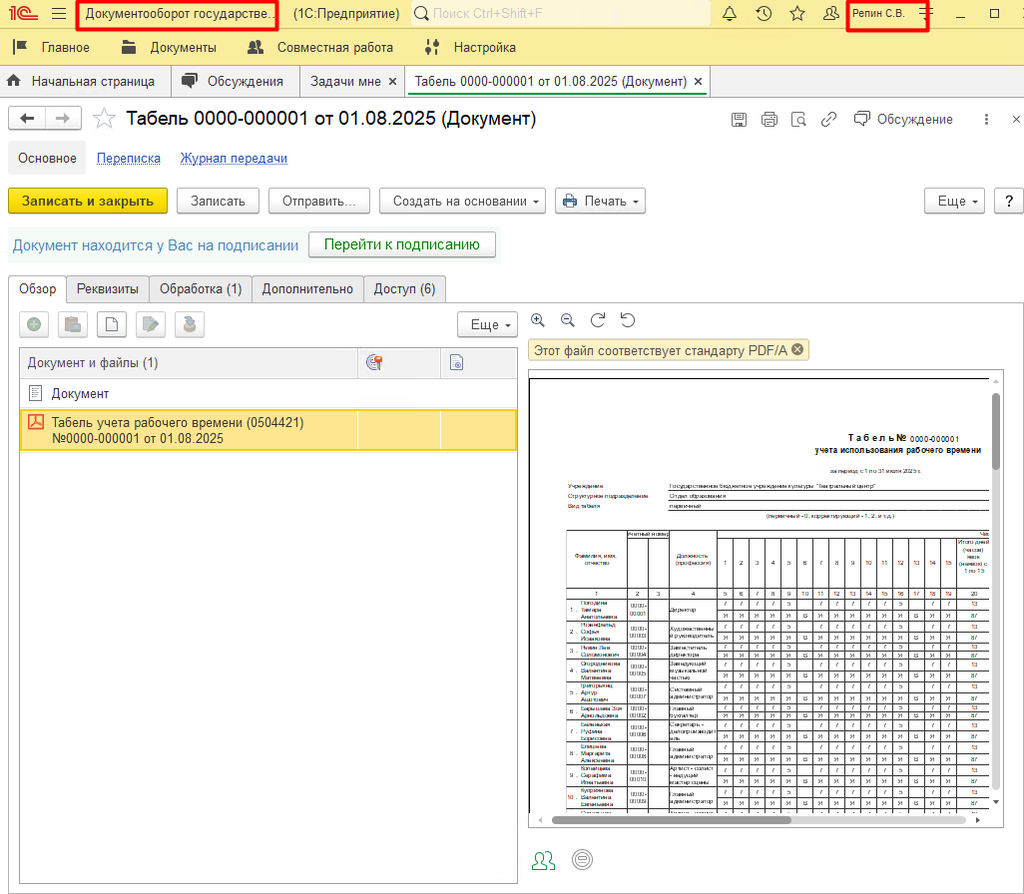Screen dimensions: 1024x894
Task: Click Перейти к подписанию button
Action: click(402, 244)
